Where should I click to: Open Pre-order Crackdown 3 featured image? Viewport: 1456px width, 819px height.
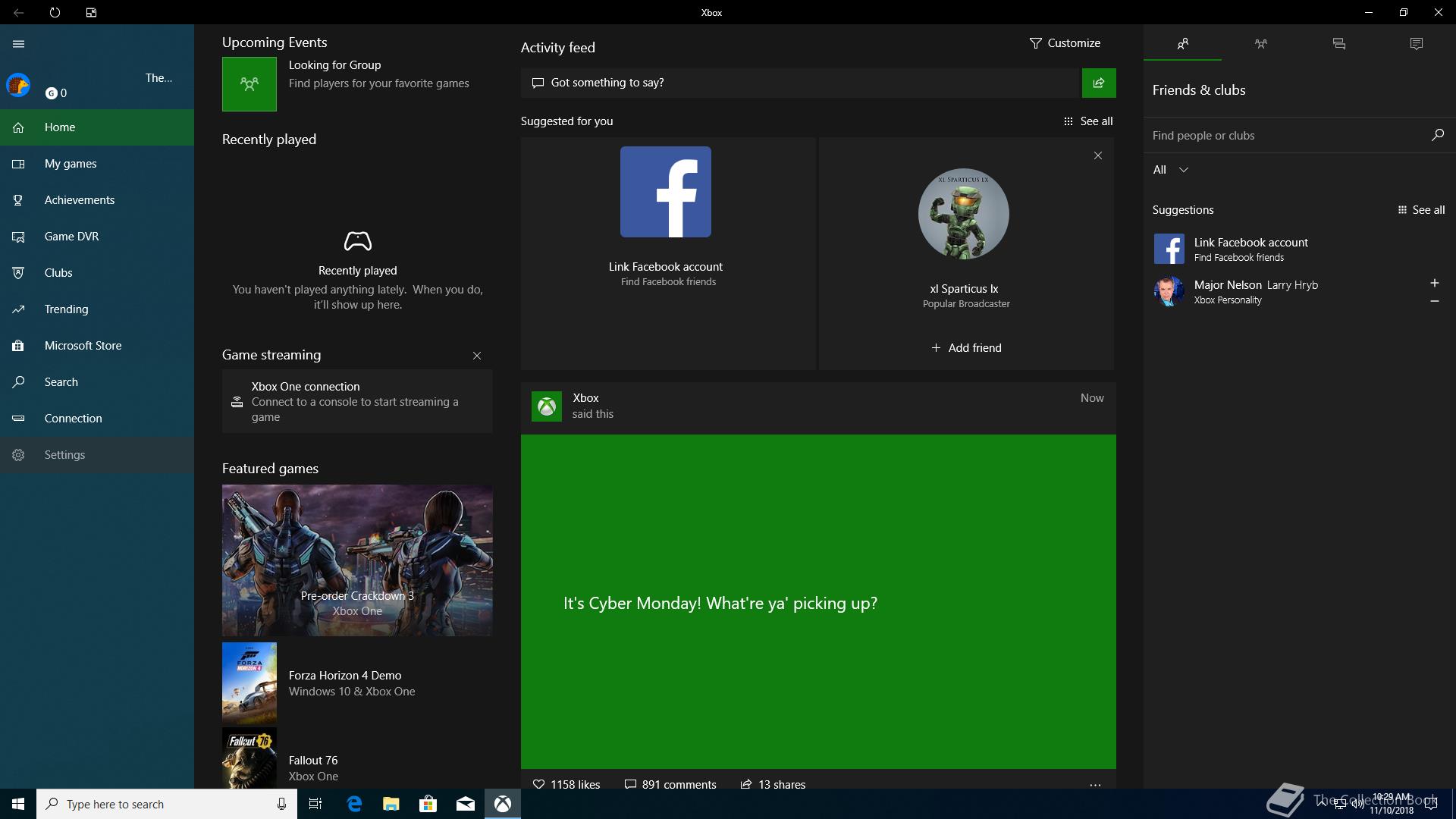pos(357,560)
